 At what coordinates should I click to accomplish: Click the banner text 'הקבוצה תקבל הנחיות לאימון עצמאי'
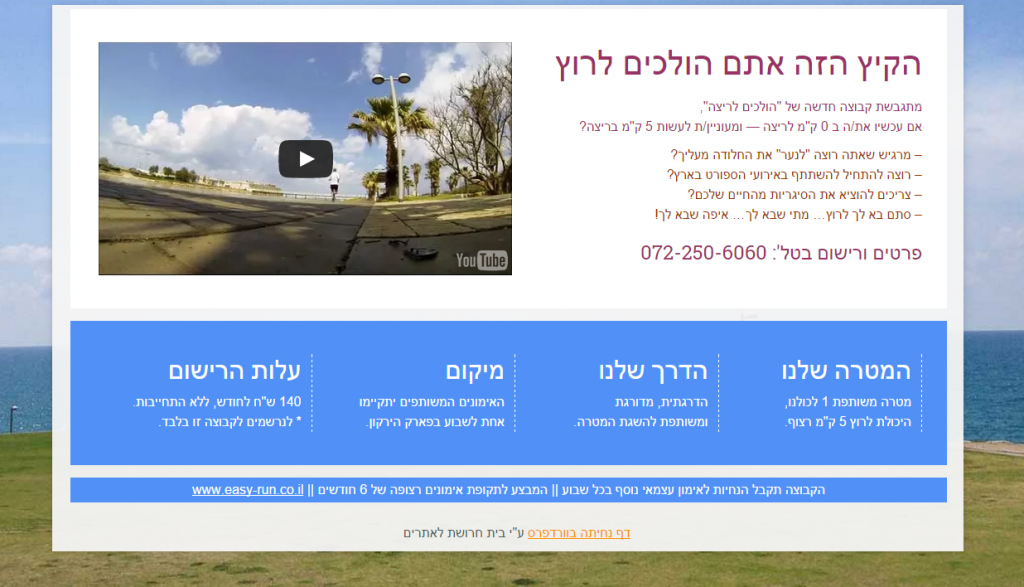coord(694,490)
